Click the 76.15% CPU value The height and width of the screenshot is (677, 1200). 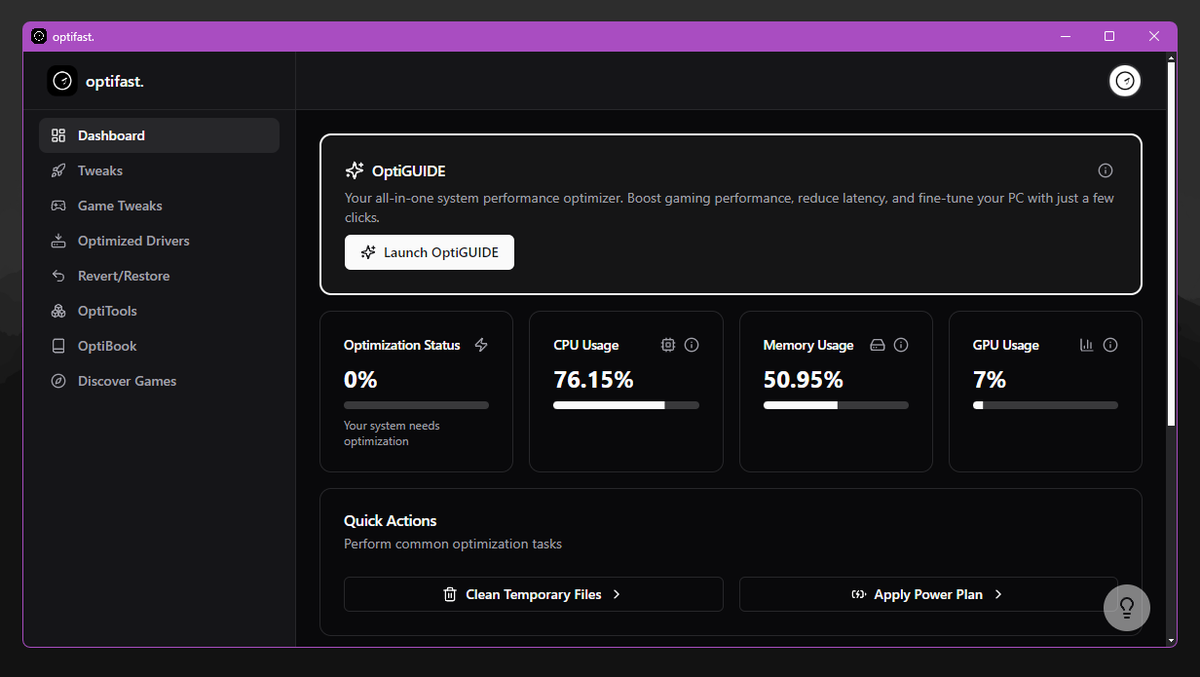pyautogui.click(x=593, y=380)
